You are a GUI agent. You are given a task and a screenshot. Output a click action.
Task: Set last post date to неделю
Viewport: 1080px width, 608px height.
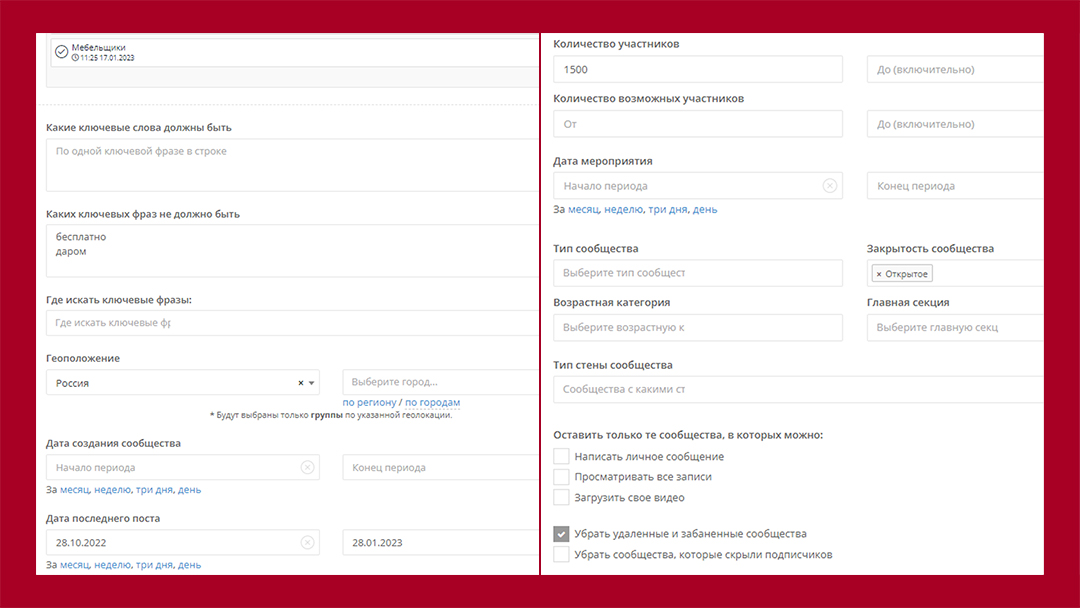[x=112, y=565]
